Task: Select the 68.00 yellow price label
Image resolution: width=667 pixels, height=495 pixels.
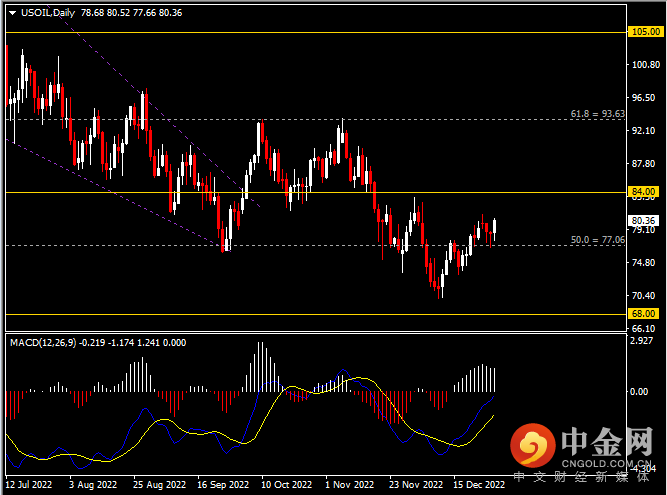Action: pyautogui.click(x=642, y=314)
